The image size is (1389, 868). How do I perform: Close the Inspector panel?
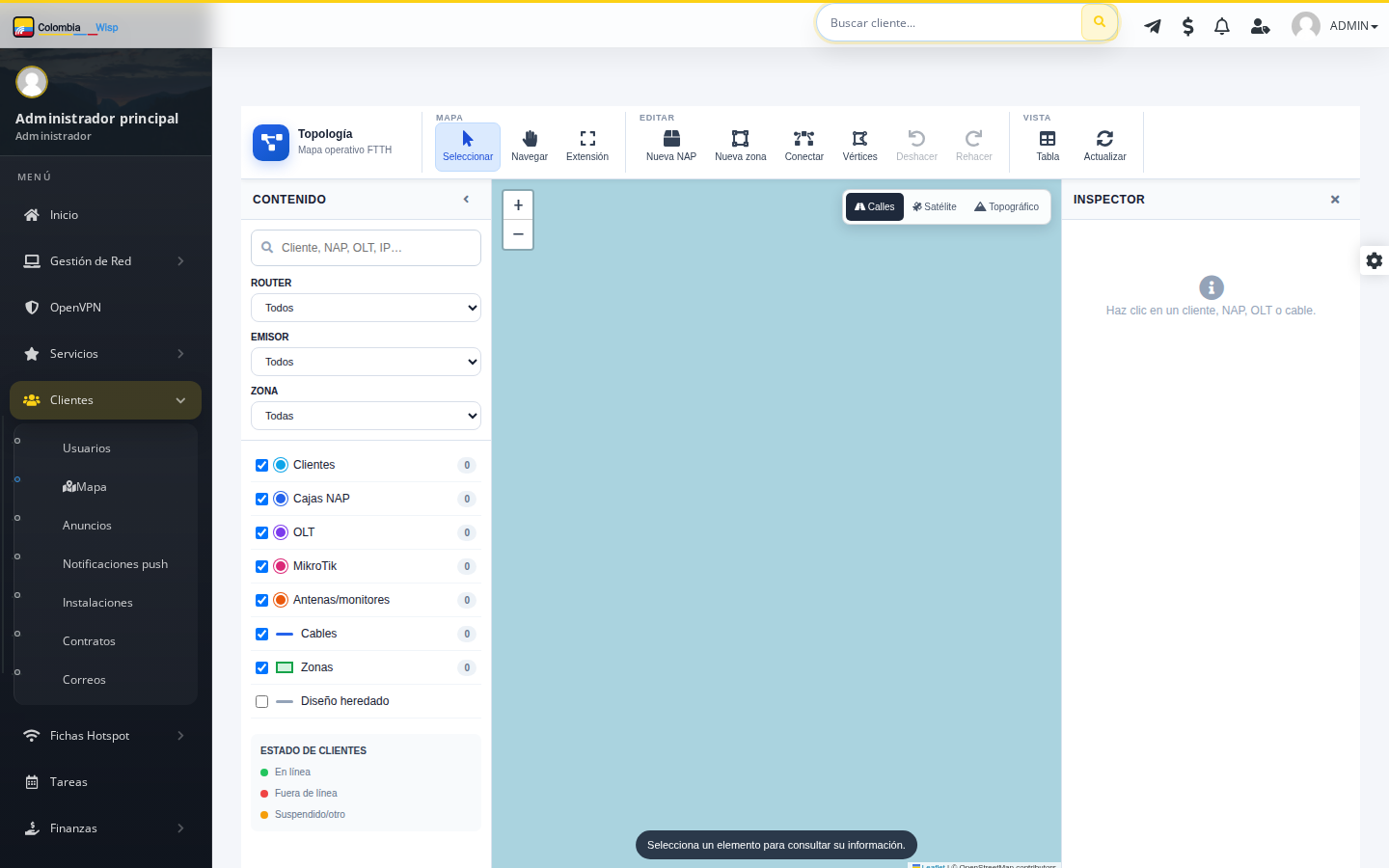coord(1335,200)
